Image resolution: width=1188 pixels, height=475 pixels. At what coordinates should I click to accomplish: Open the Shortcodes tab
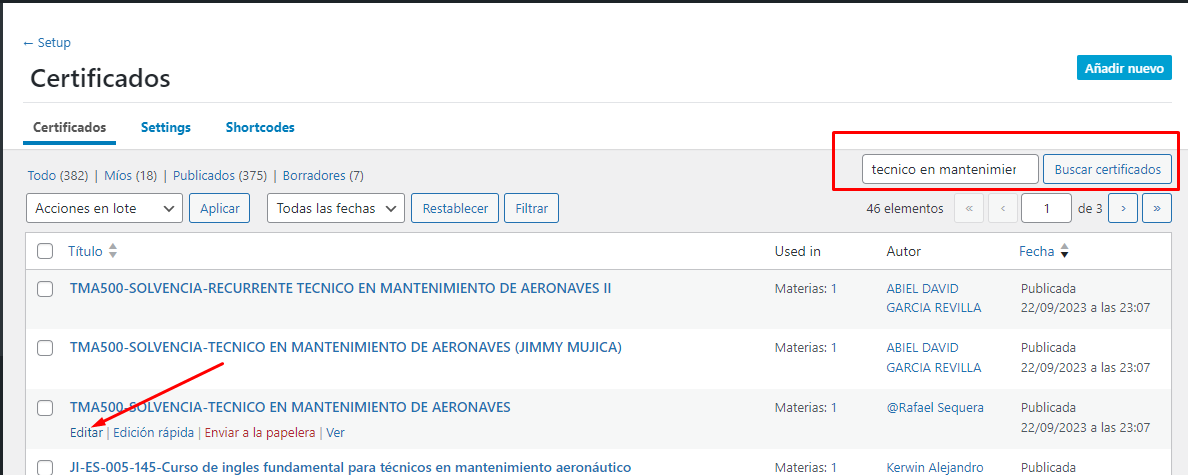click(260, 127)
